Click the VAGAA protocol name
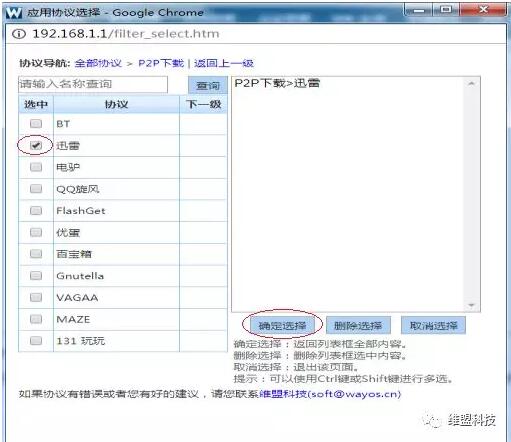511x442 pixels. pyautogui.click(x=77, y=297)
